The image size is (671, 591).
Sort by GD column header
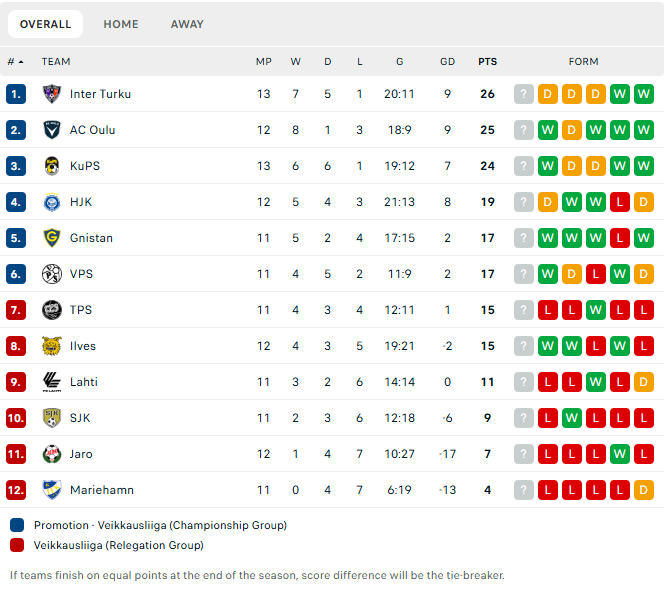pyautogui.click(x=447, y=62)
